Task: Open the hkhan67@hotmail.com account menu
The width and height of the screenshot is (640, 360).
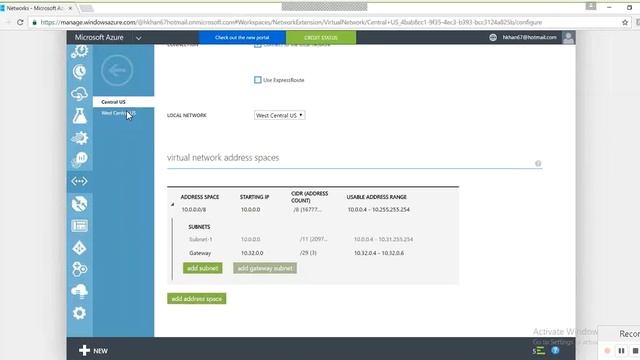Action: pos(529,38)
